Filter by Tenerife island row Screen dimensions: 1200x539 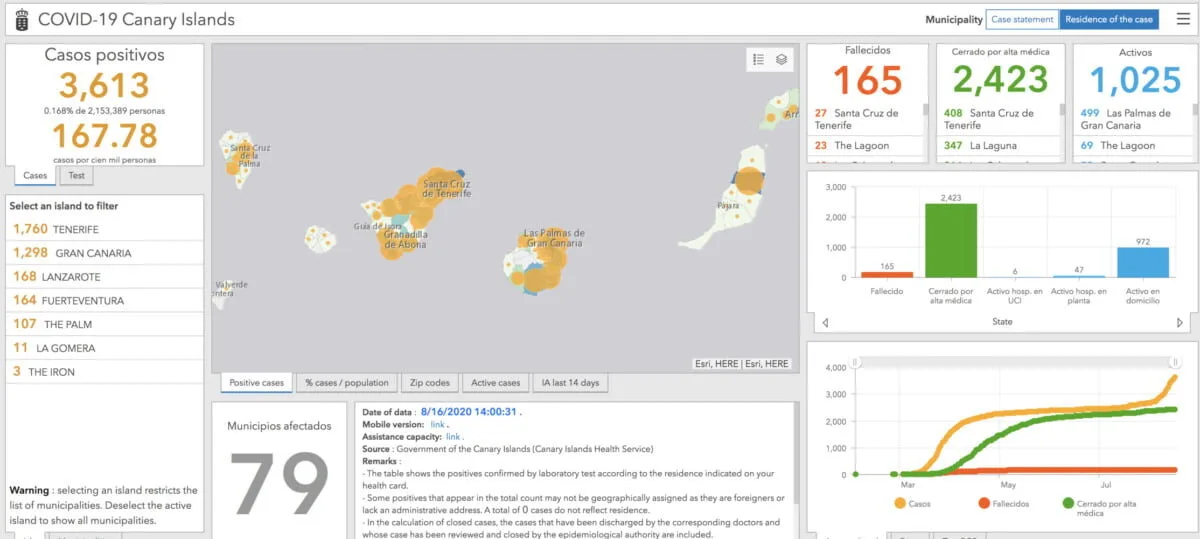[105, 229]
